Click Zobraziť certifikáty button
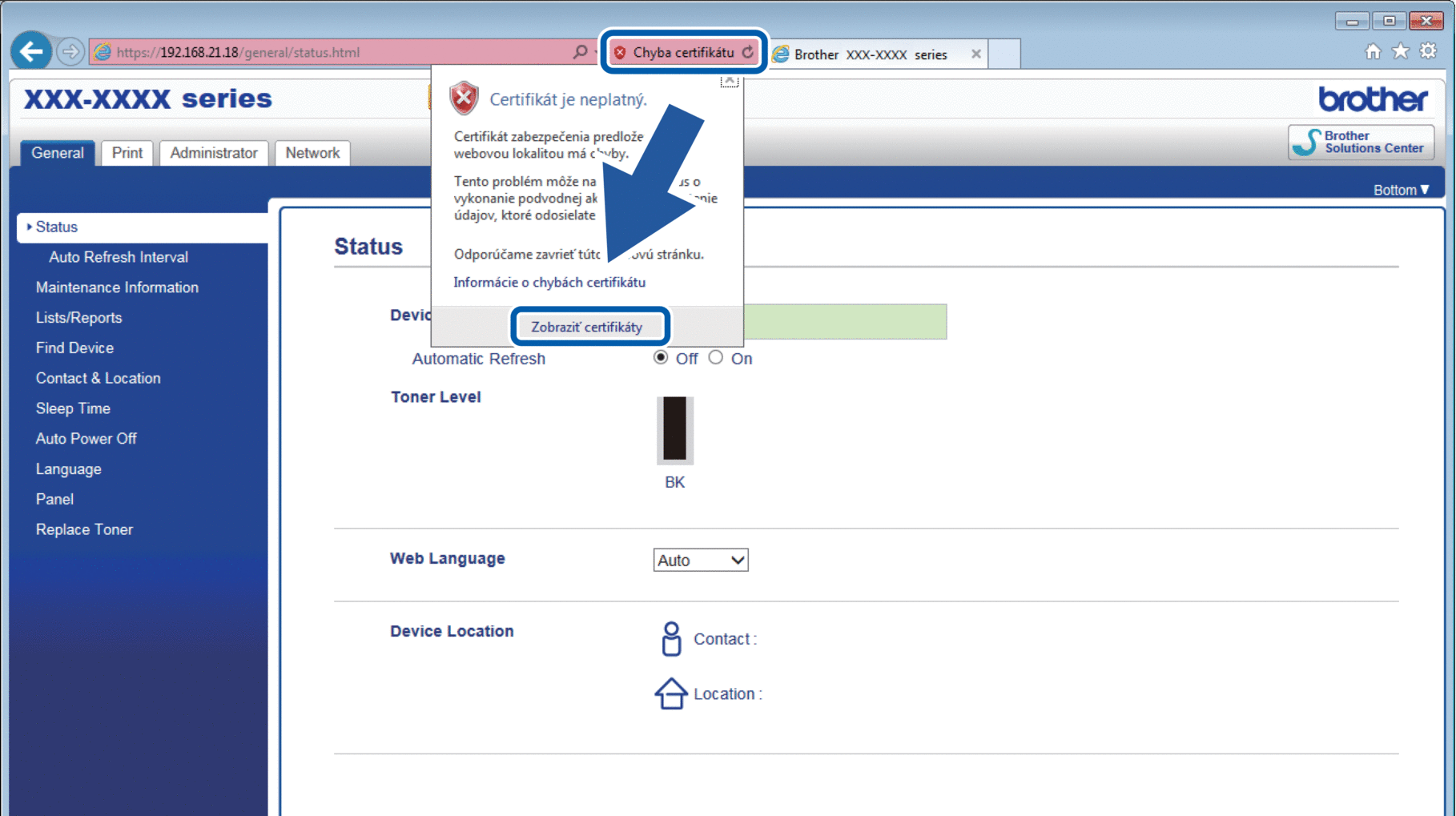Image resolution: width=1456 pixels, height=816 pixels. coord(587,327)
